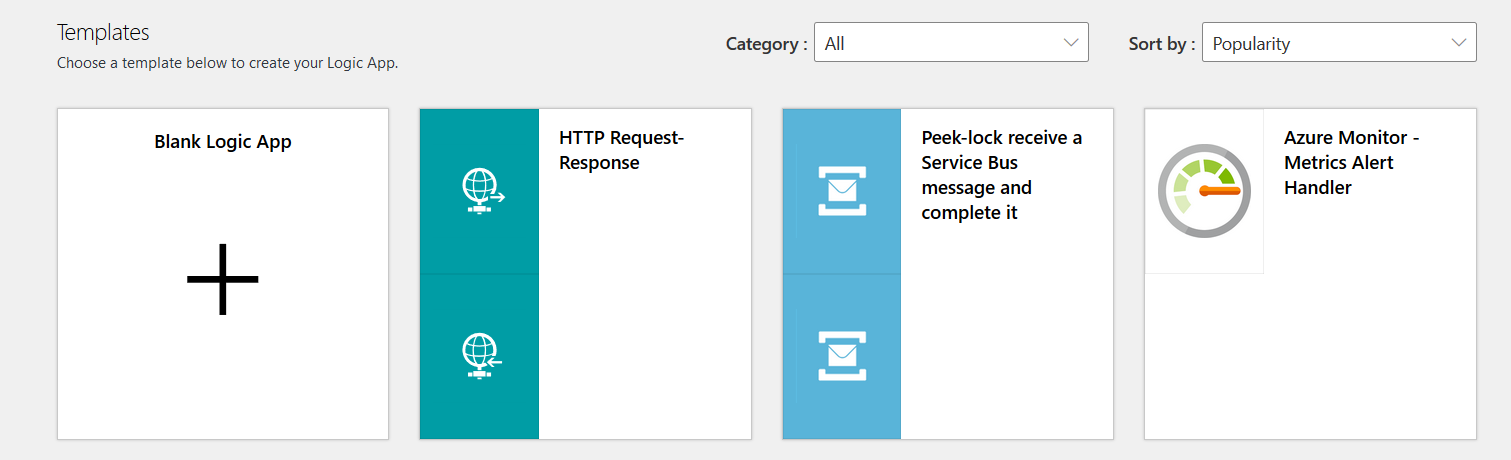Click the bottom Service Bus envelope icon
The height and width of the screenshot is (460, 1511).
point(842,356)
